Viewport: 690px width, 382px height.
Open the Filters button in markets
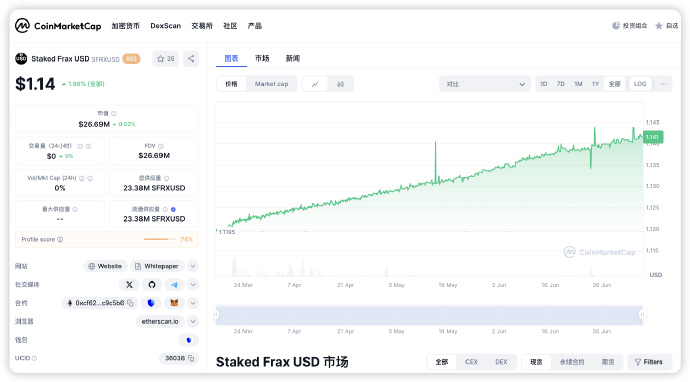click(x=650, y=362)
